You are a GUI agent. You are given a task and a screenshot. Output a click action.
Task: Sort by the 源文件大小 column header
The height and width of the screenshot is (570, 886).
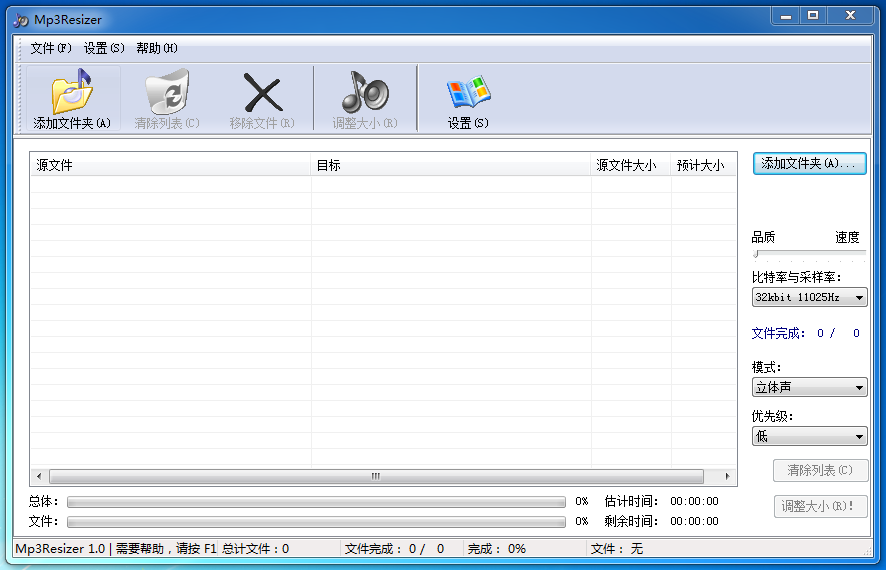click(x=631, y=165)
